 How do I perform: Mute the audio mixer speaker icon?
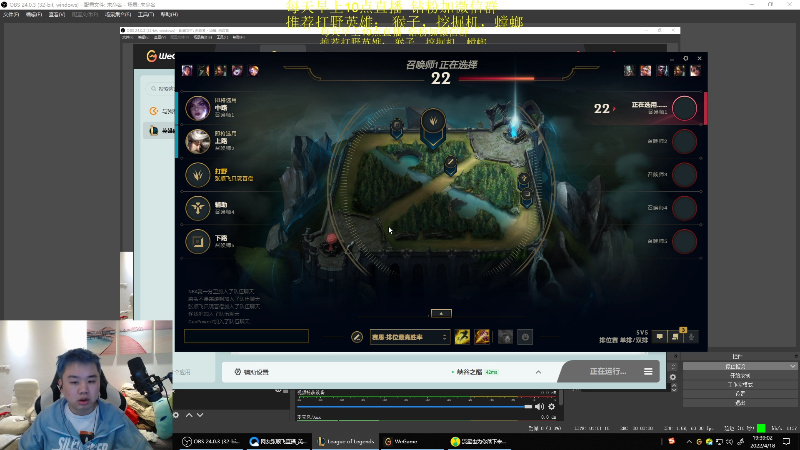point(540,407)
